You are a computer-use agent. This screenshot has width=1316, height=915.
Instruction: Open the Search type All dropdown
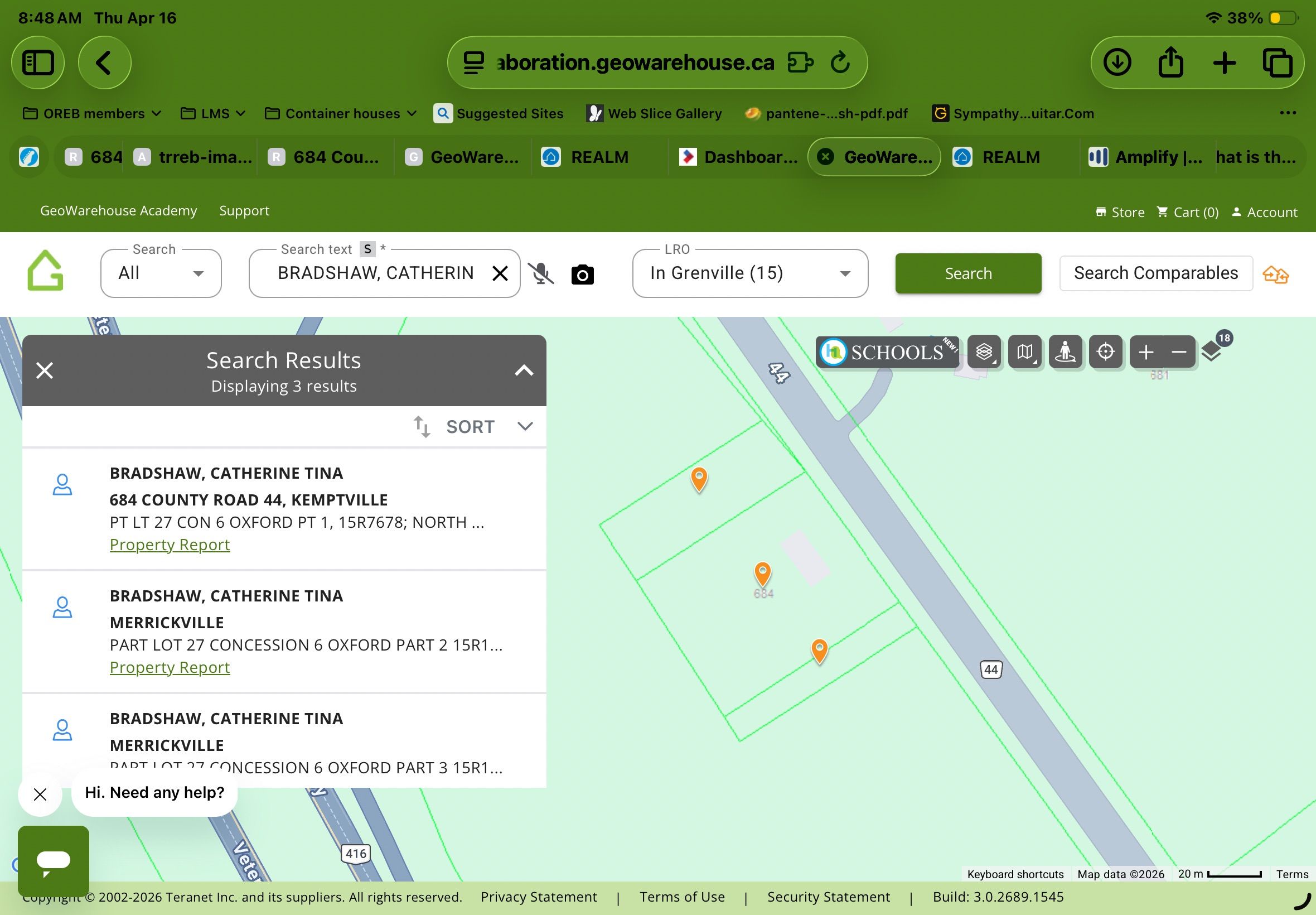point(161,273)
